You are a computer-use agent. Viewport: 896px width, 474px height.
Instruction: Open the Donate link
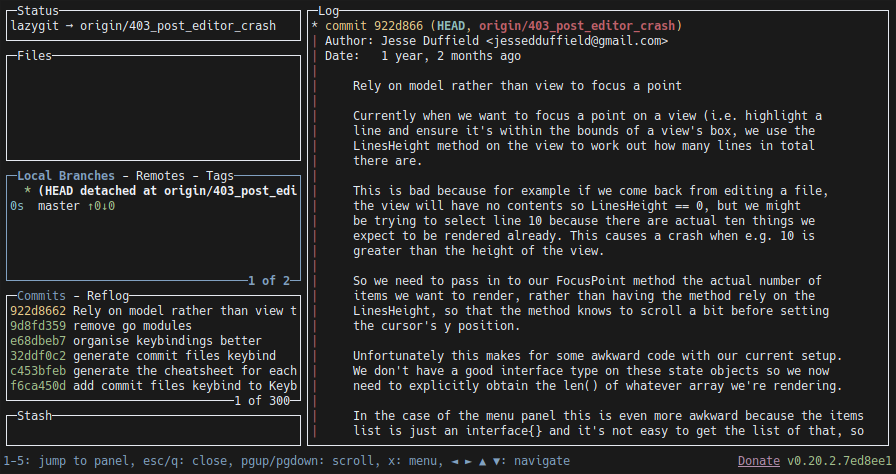click(758, 461)
